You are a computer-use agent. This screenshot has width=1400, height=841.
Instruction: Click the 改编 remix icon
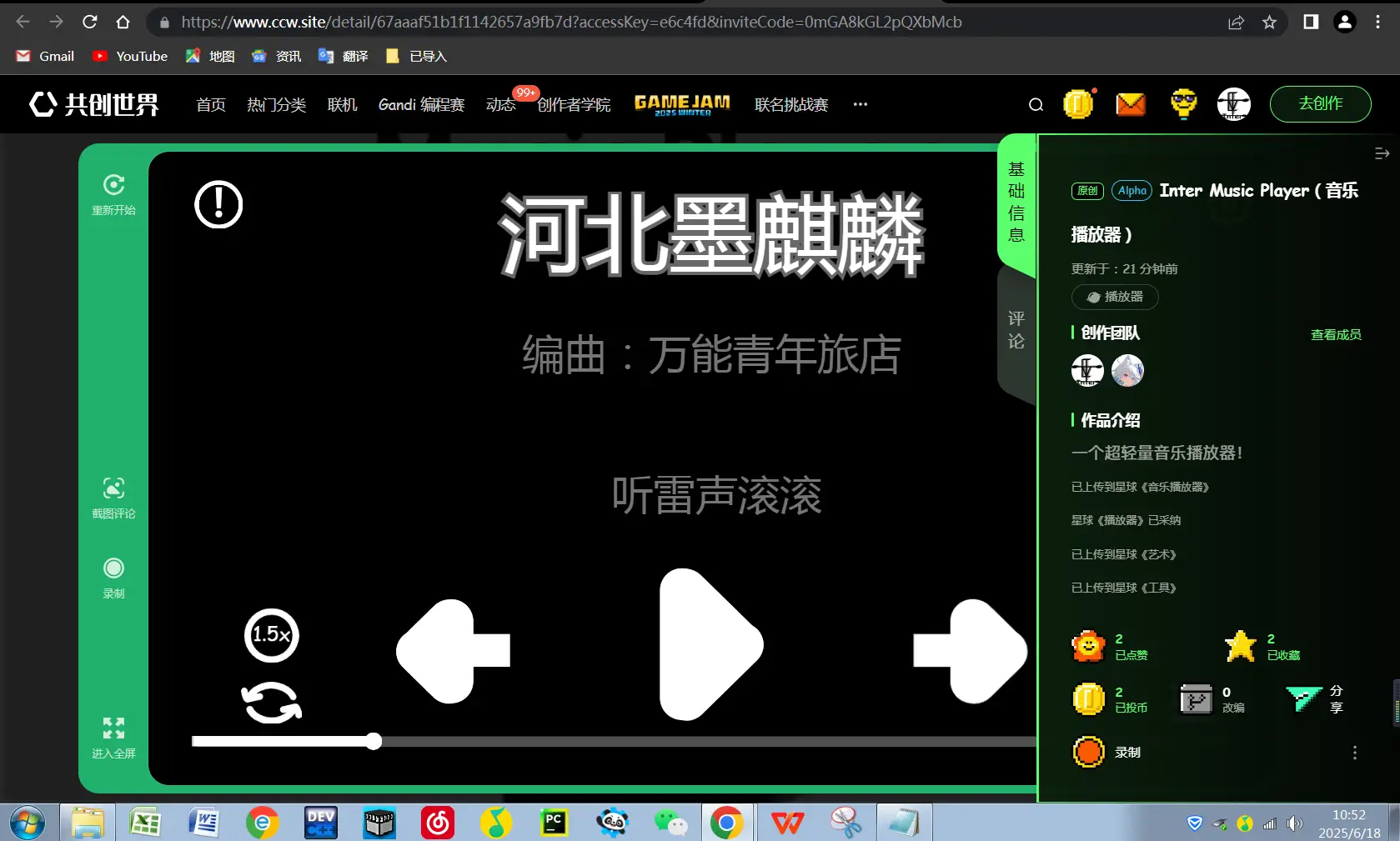click(1196, 698)
